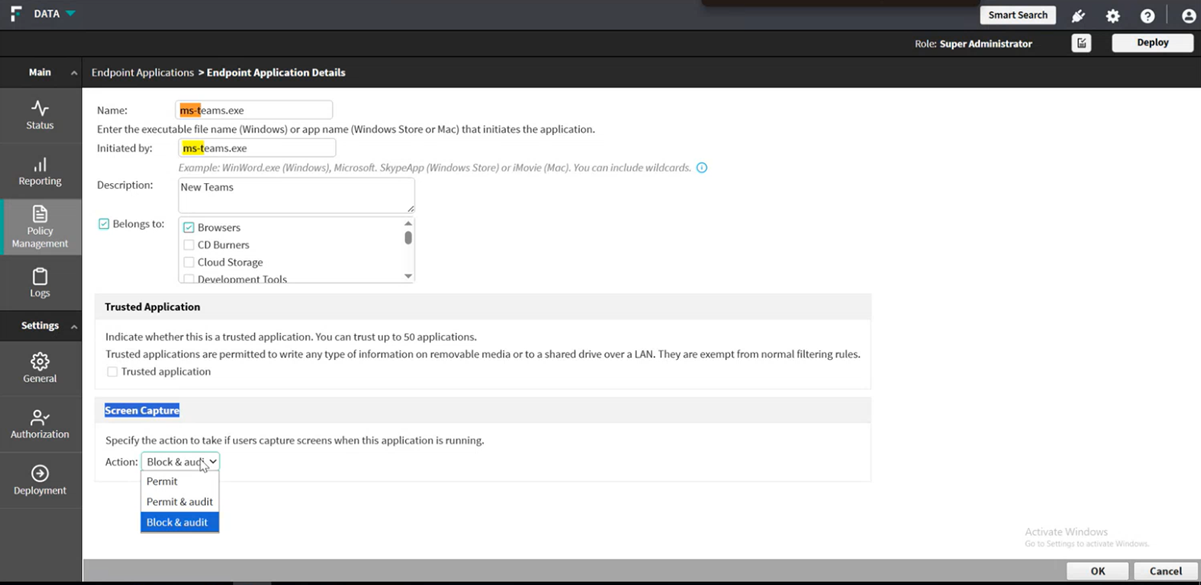The image size is (1201, 585).
Task: Open the user account icon
Action: coord(1181,16)
